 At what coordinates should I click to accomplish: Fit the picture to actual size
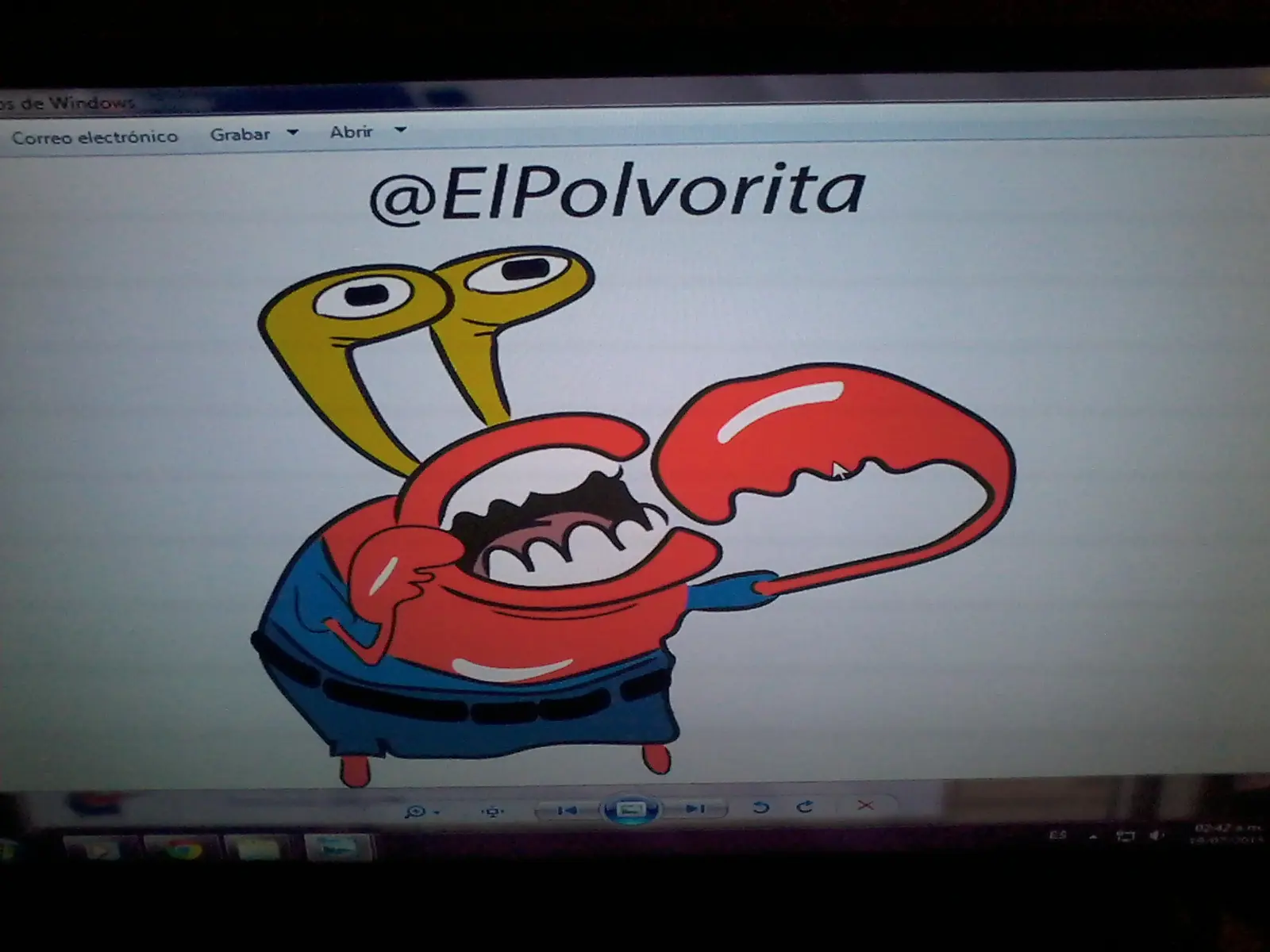click(x=493, y=811)
